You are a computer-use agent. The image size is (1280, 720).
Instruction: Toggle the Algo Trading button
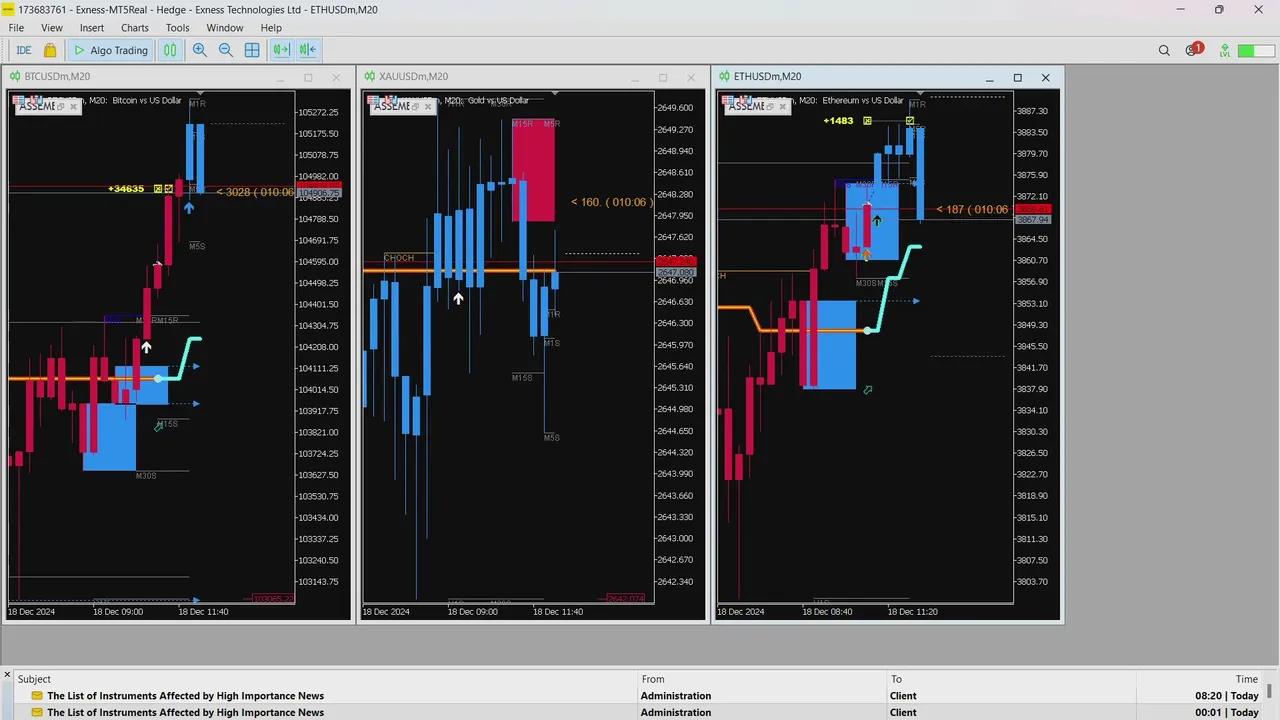111,50
